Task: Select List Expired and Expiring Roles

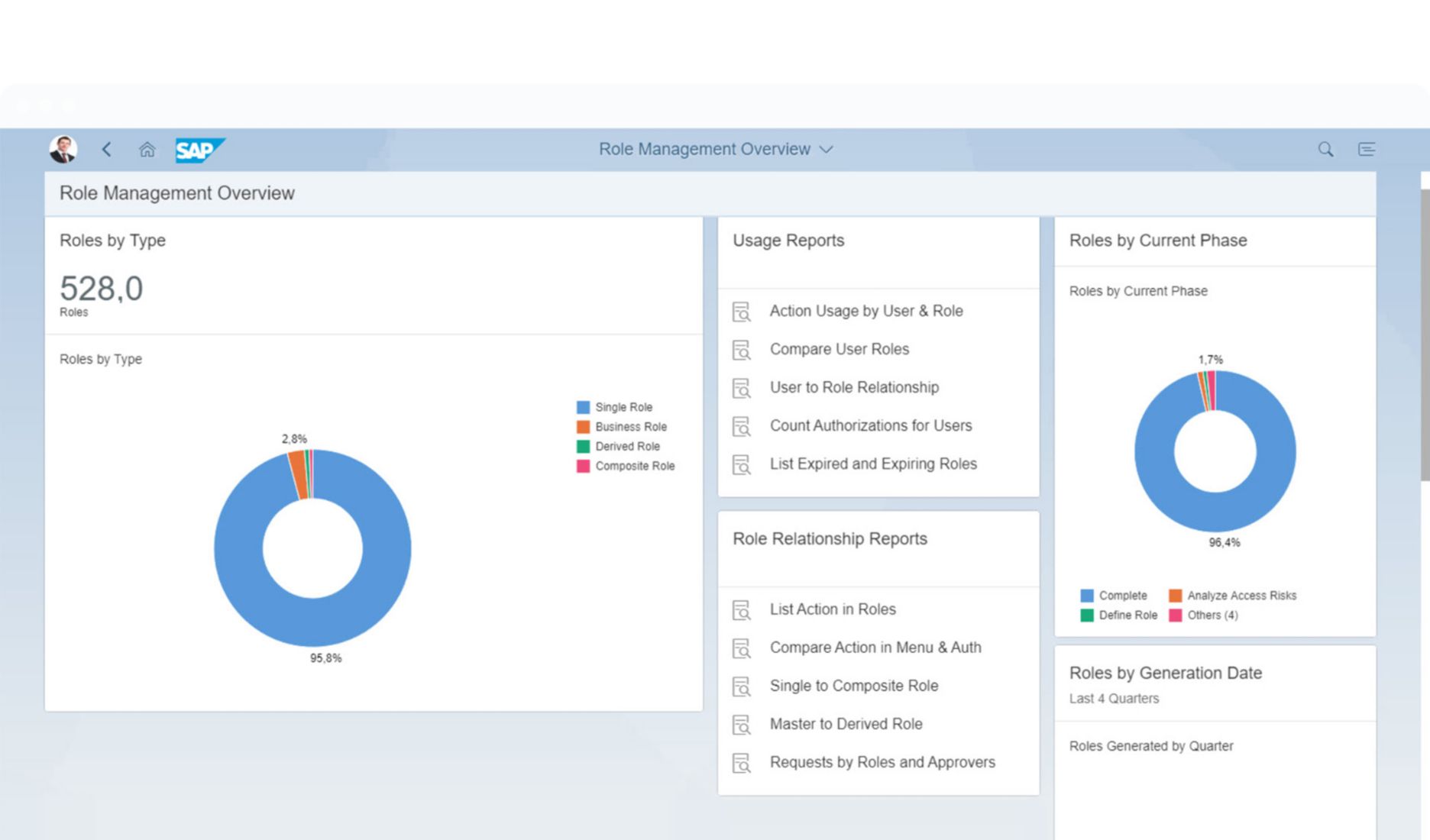Action: 872,464
